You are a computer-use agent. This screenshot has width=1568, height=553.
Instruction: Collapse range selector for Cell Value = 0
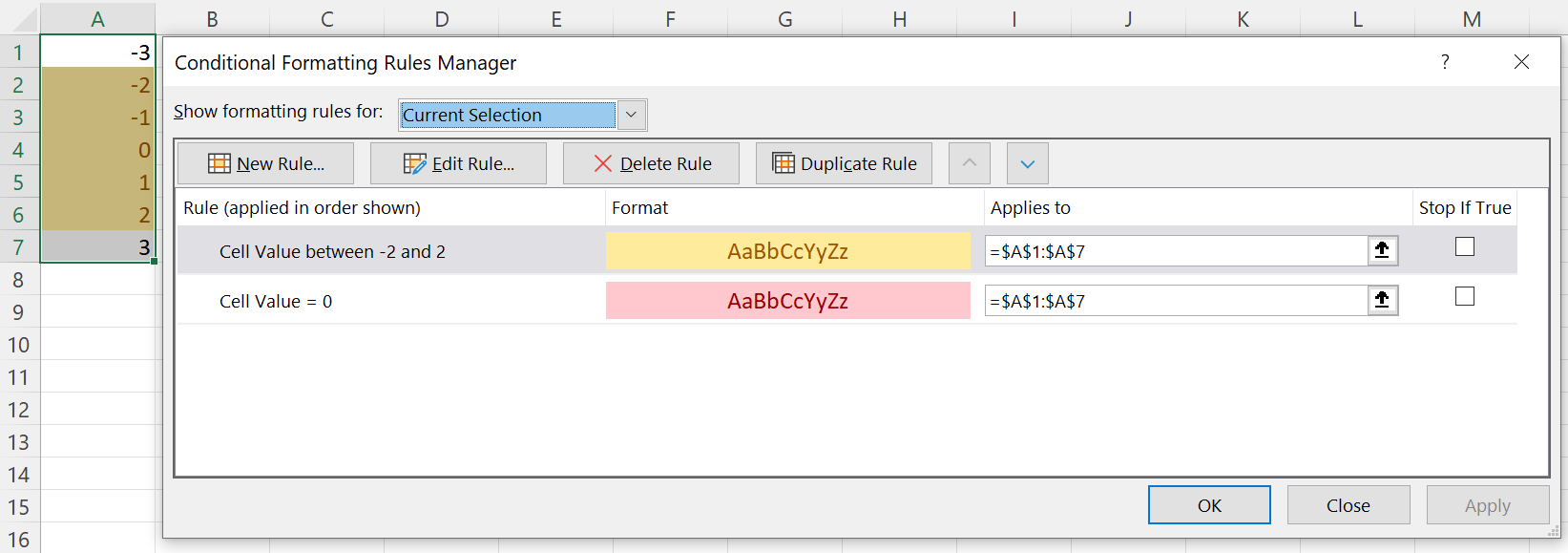click(x=1381, y=300)
